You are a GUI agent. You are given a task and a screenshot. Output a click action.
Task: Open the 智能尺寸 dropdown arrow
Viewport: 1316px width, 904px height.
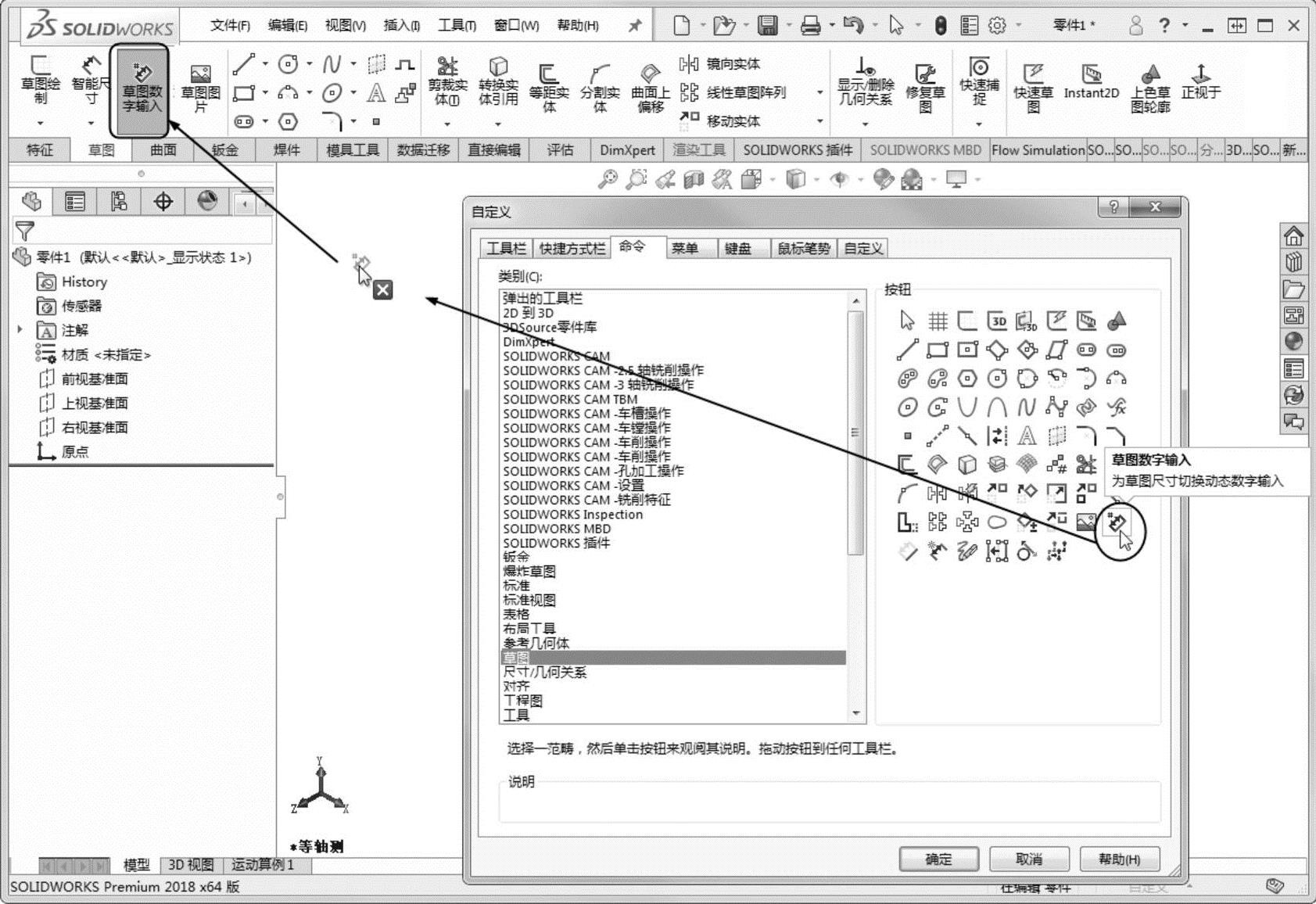(91, 123)
